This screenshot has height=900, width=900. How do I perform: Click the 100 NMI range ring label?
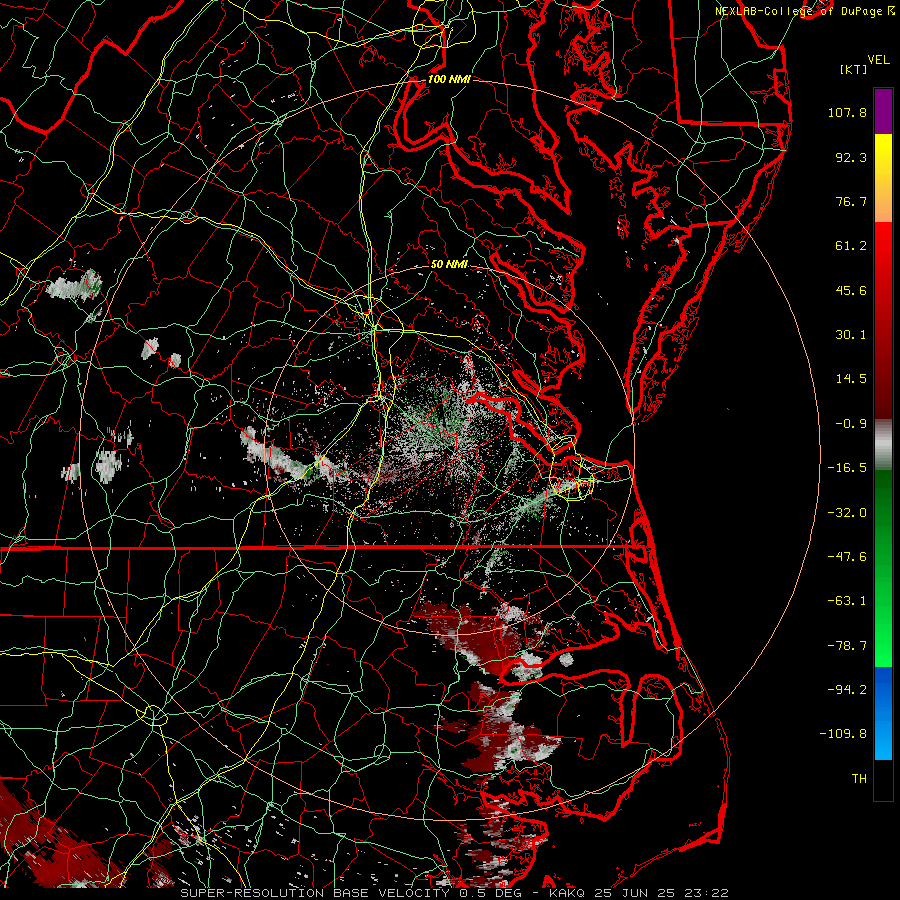point(449,79)
